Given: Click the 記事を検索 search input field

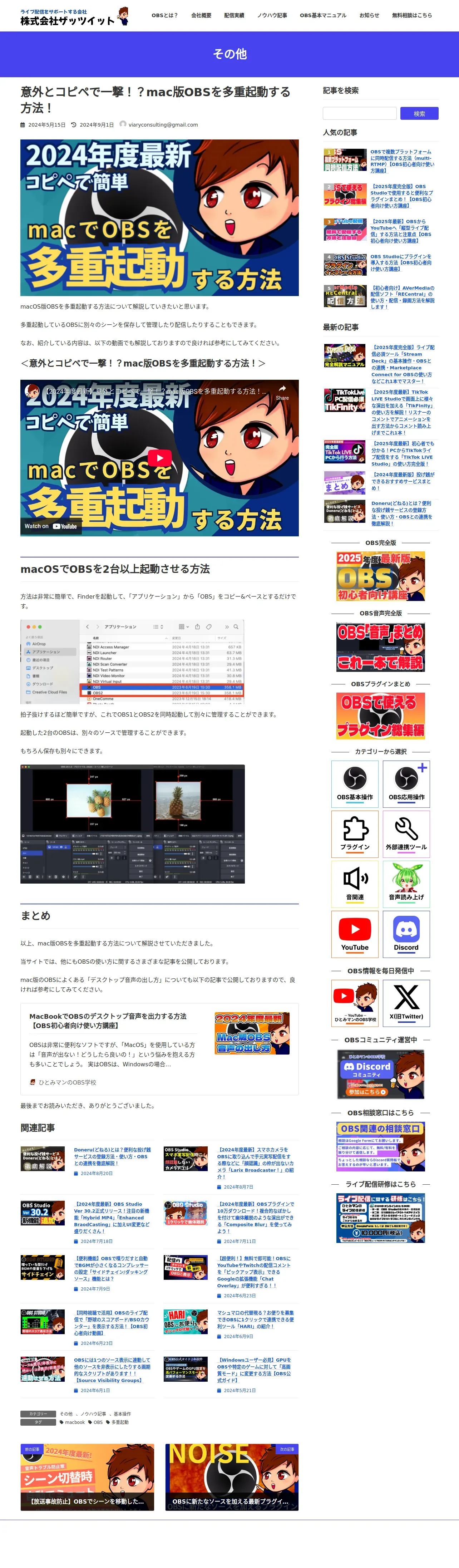Looking at the screenshot, I should [360, 113].
